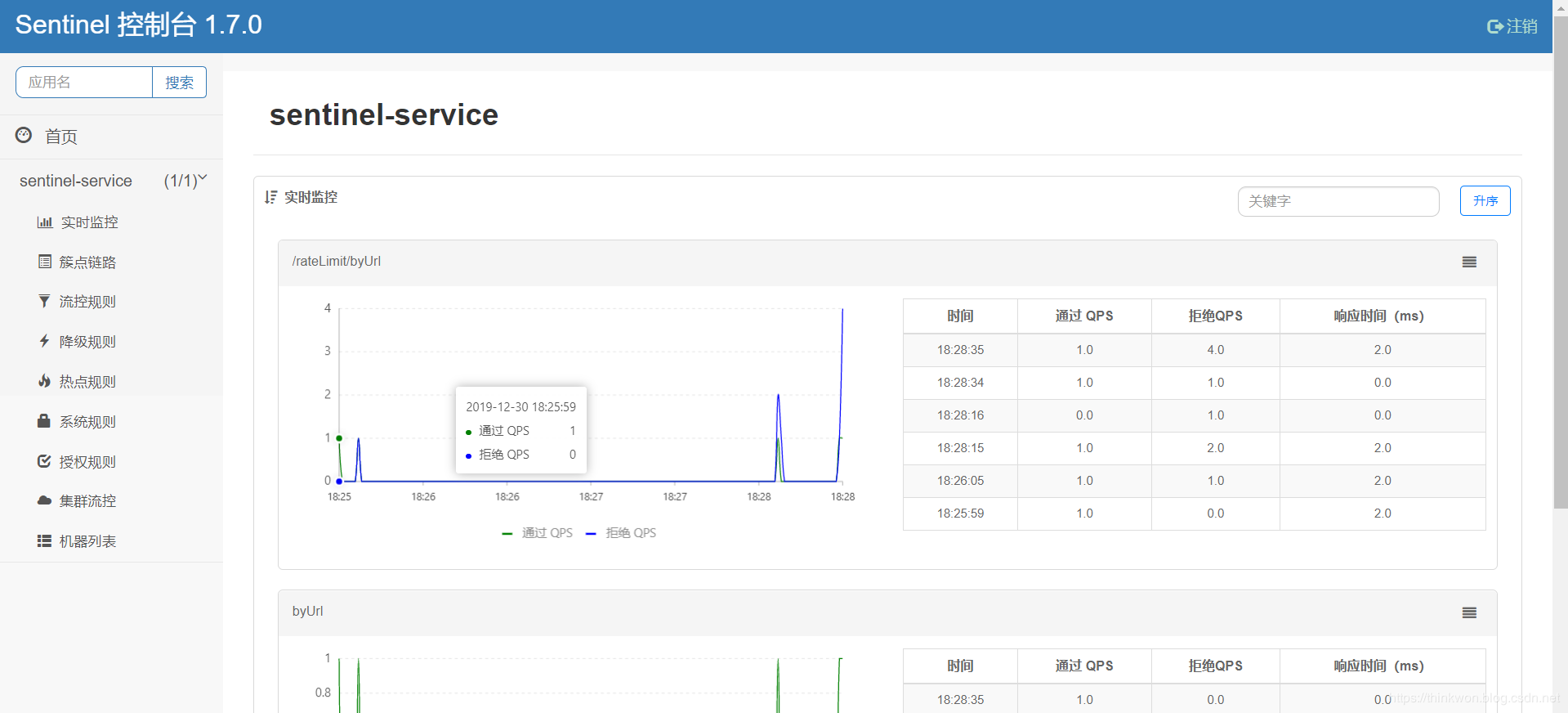Toggle 通过 QPS series in chart legend

point(538,533)
